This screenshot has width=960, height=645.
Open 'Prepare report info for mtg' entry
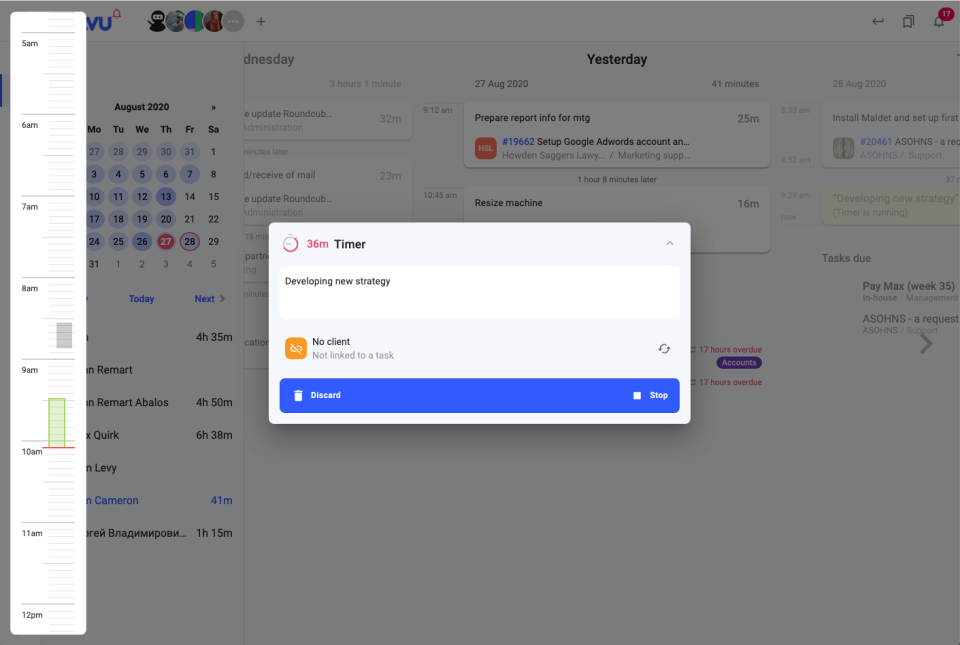point(617,134)
